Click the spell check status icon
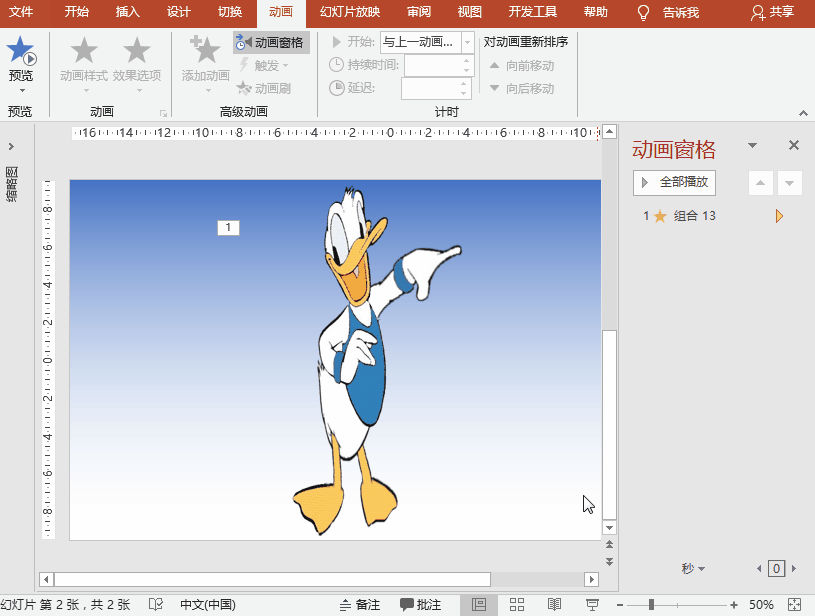 pyautogui.click(x=155, y=605)
